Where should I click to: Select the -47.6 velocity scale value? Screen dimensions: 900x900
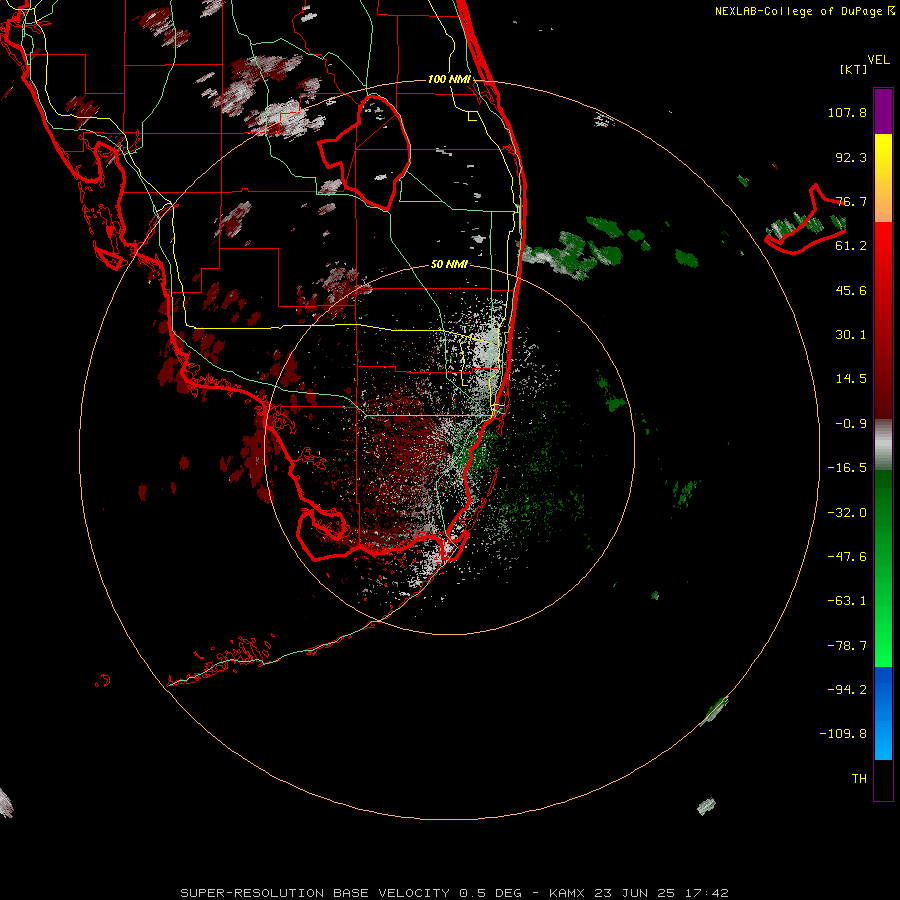847,557
